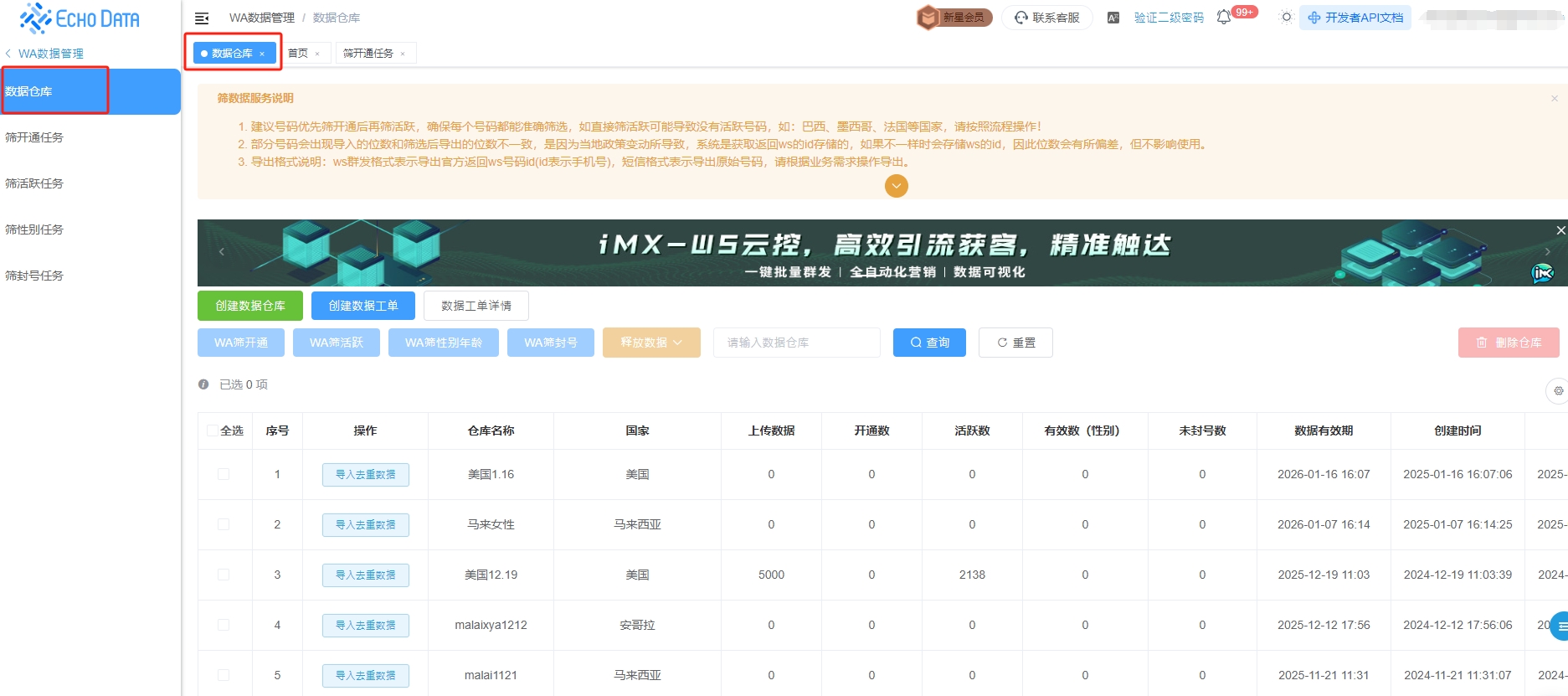Image resolution: width=1568 pixels, height=696 pixels.
Task: Click the 查询 search button
Action: (x=930, y=343)
